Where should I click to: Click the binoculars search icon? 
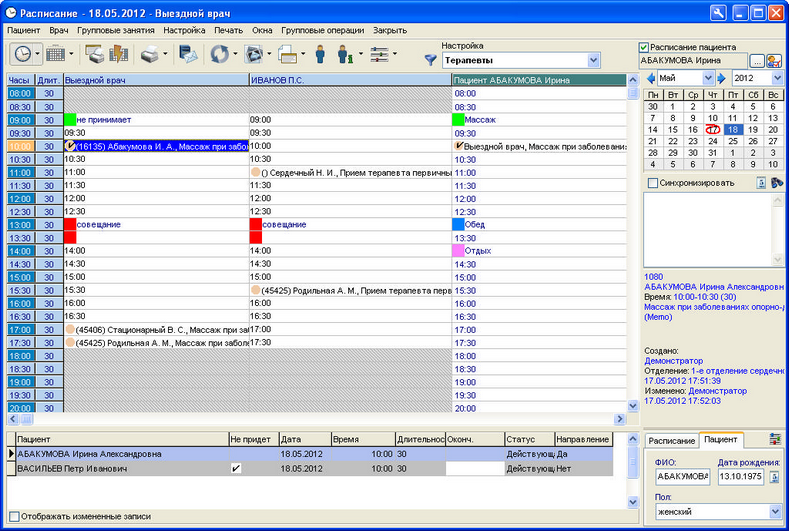777,183
